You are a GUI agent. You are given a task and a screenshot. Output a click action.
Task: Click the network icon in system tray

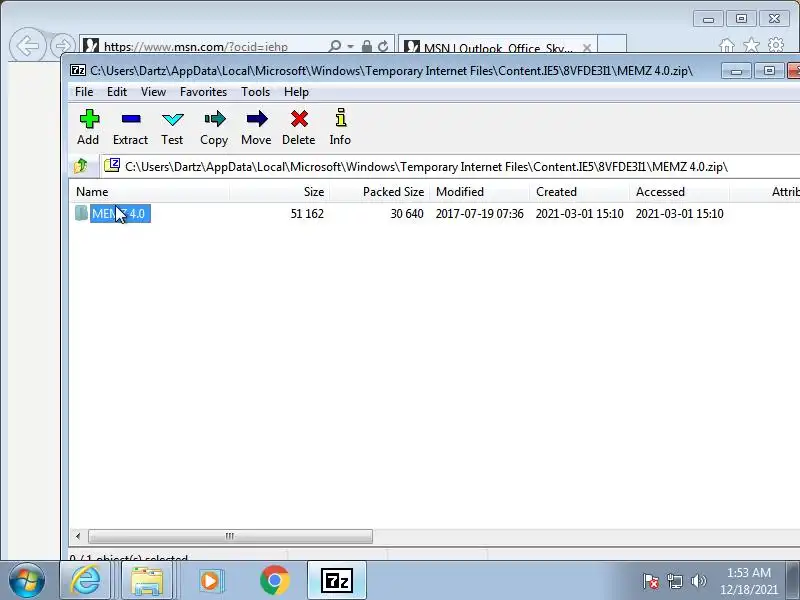click(x=674, y=581)
